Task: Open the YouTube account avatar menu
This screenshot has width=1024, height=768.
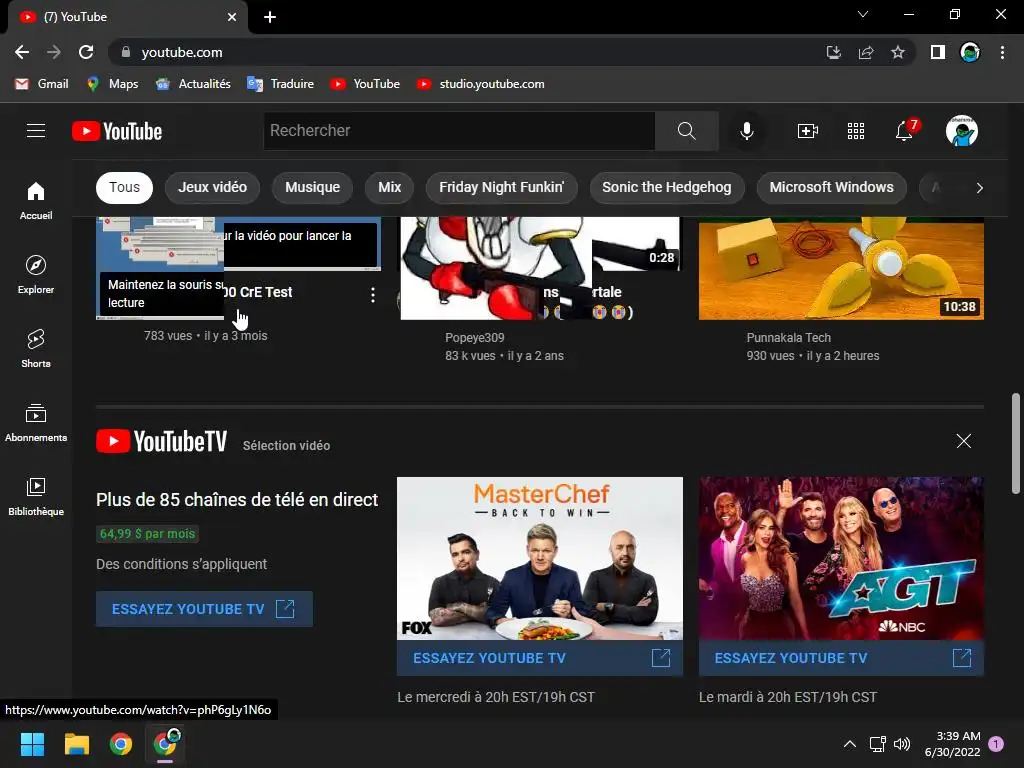Action: tap(962, 131)
